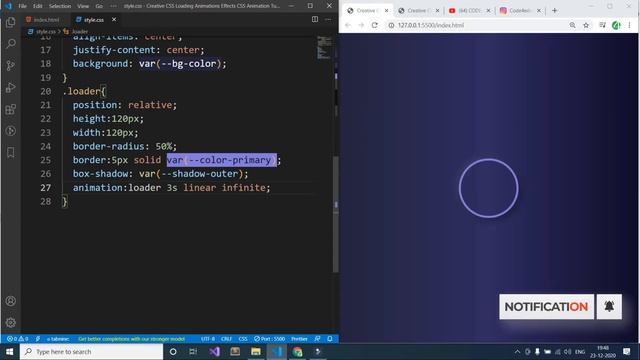The width and height of the screenshot is (640, 360).
Task: Click the animation:loader line of code
Action: coord(171,187)
